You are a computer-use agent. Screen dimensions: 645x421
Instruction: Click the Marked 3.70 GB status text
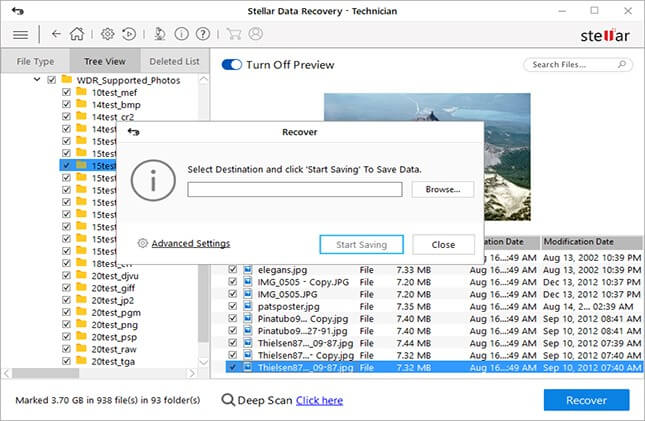[108, 400]
